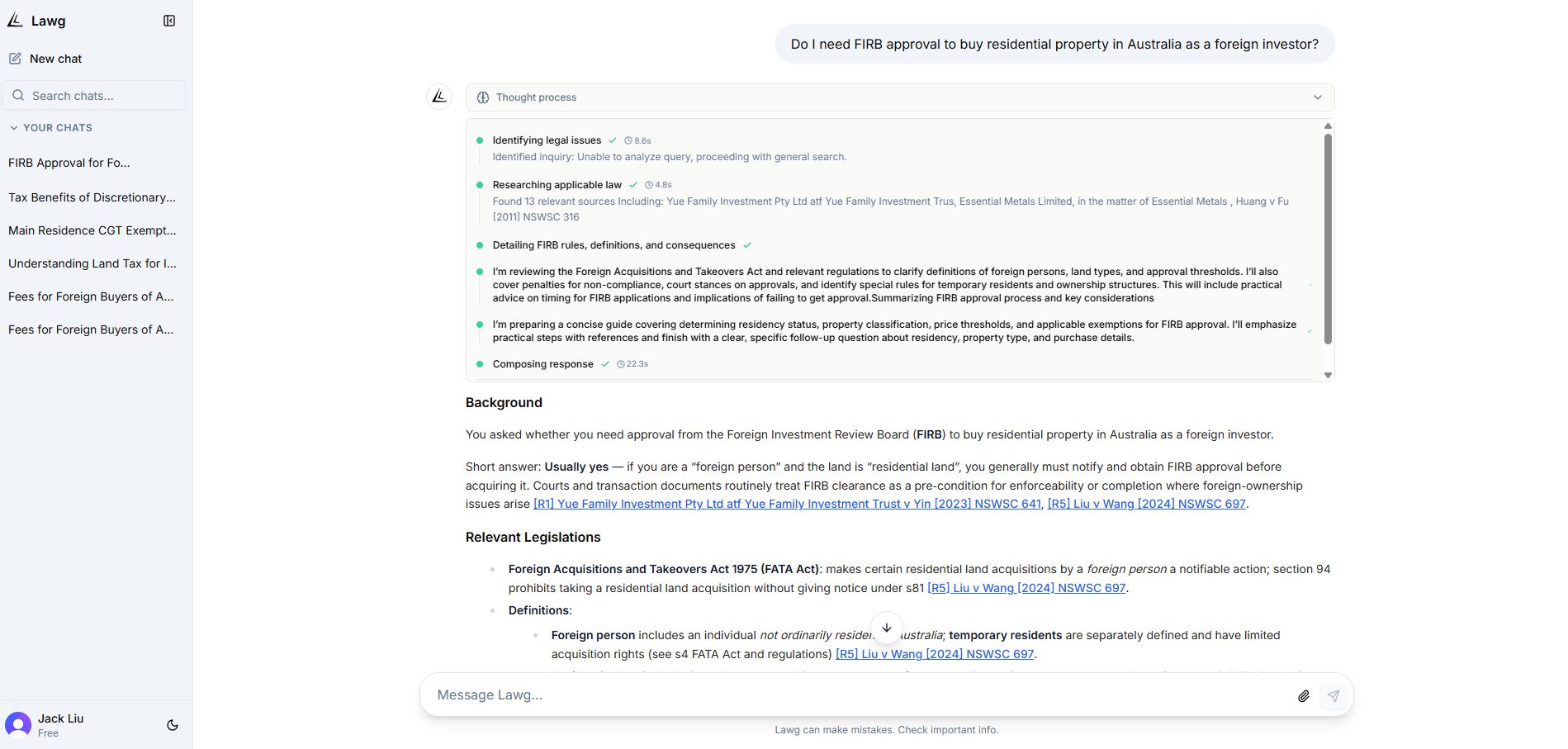Click the attach file paperclip icon
This screenshot has height=749, width=1568.
click(x=1304, y=696)
